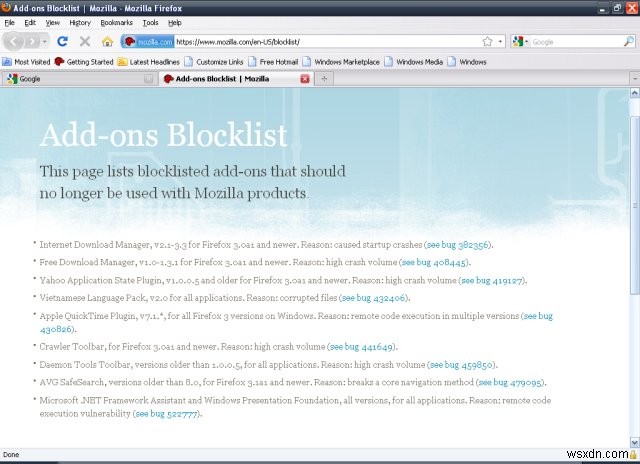The height and width of the screenshot is (464, 640).
Task: Open link see bug 419127
Action: point(492,280)
